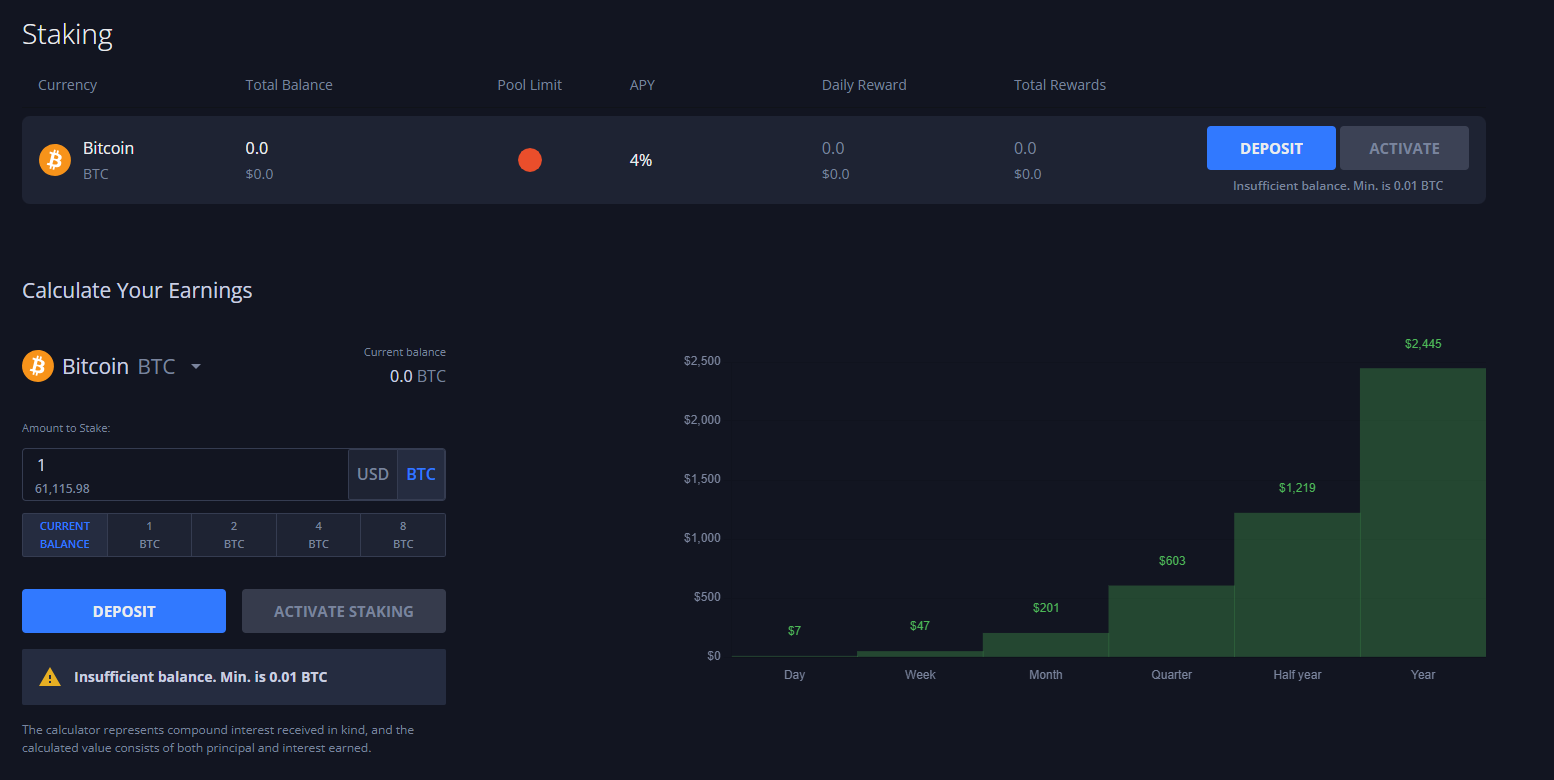Viewport: 1554px width, 780px height.
Task: Switch amount unit to USD
Action: (373, 474)
